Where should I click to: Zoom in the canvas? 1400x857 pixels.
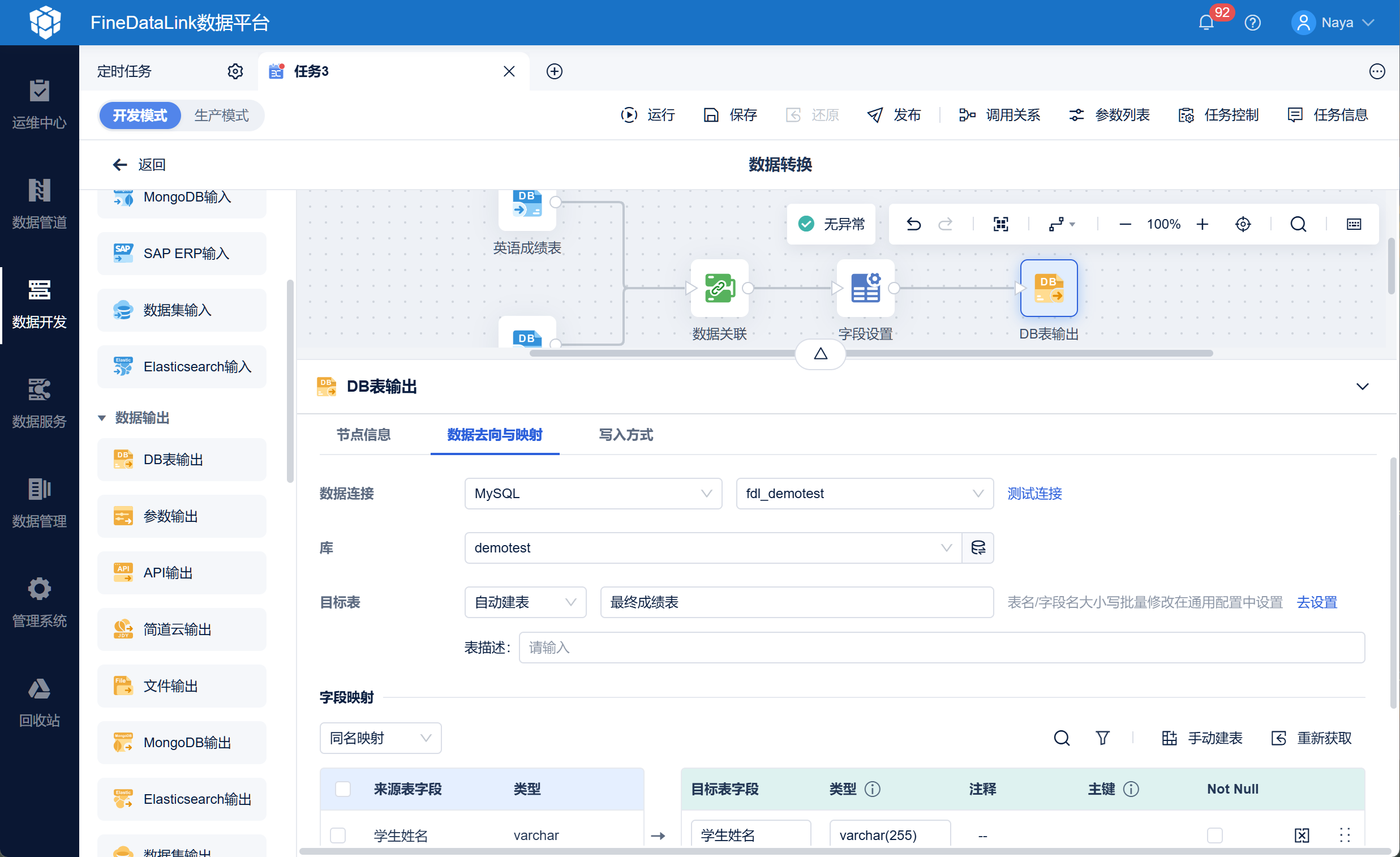tap(1203, 224)
